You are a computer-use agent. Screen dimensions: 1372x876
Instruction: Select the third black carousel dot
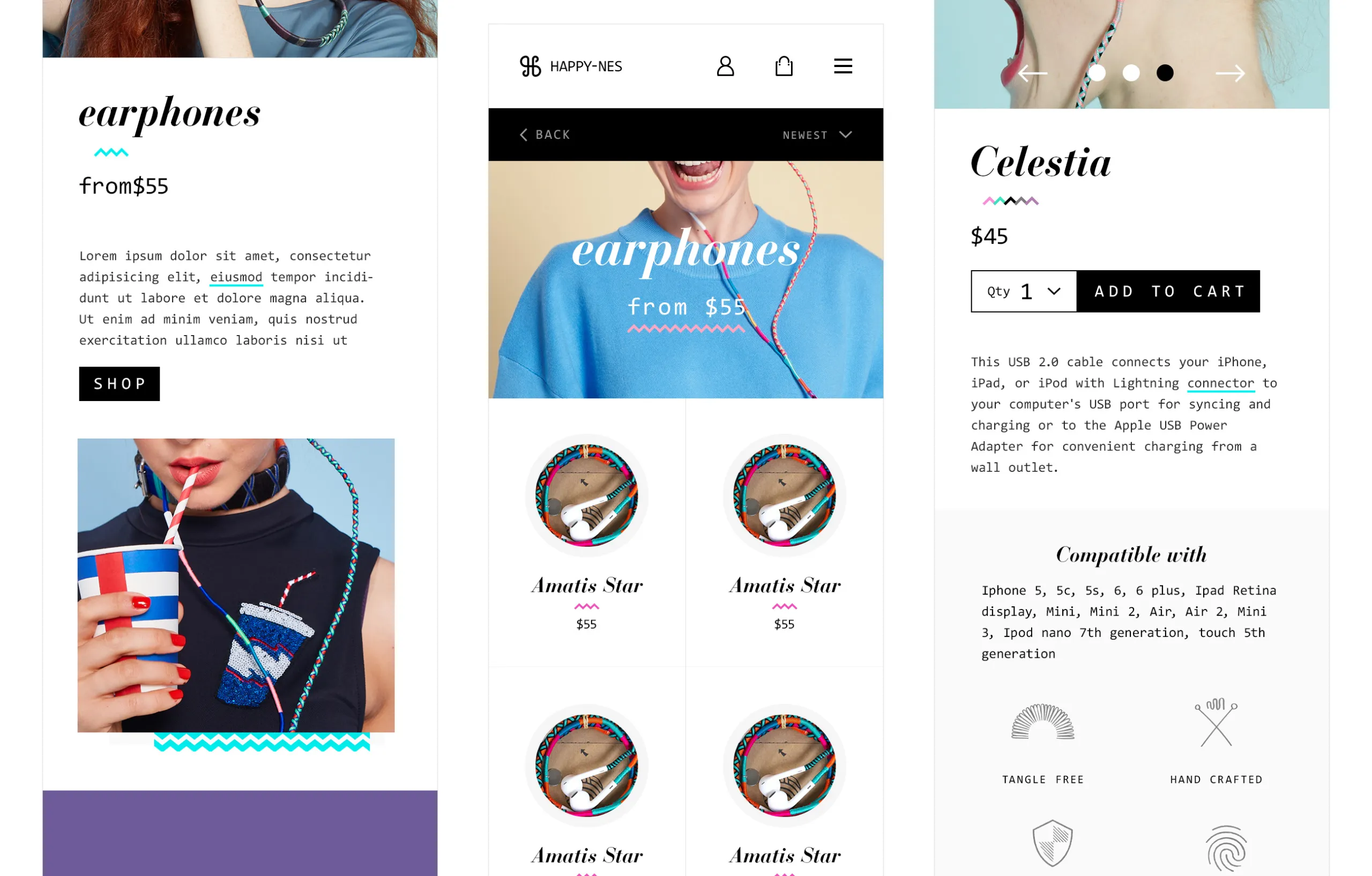point(1165,73)
